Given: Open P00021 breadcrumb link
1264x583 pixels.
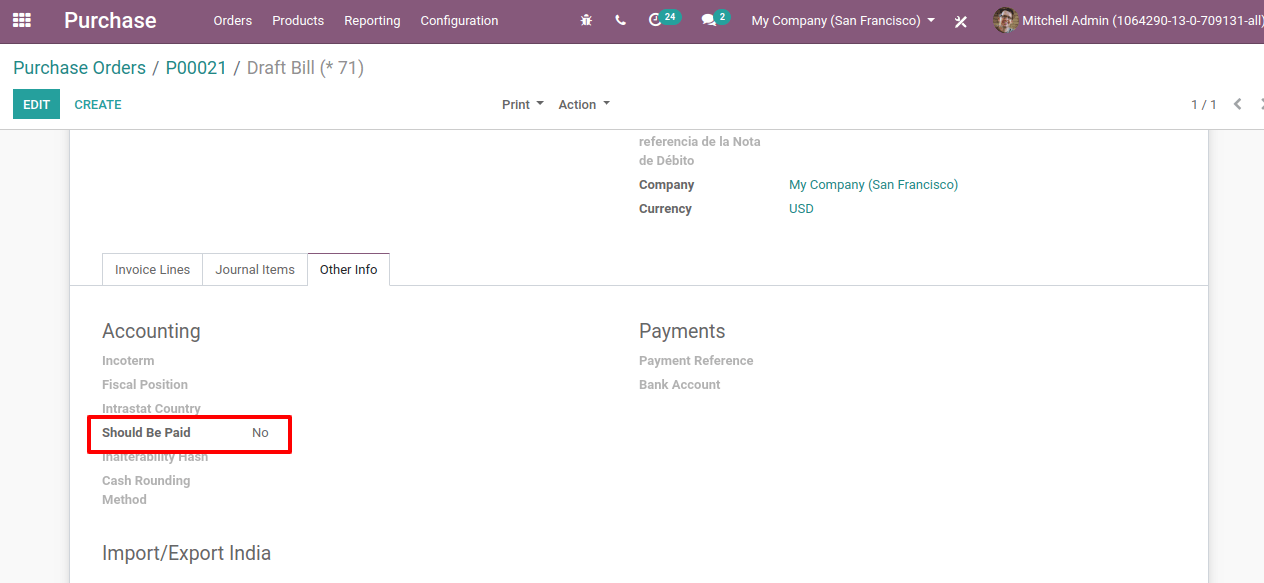Looking at the screenshot, I should coord(196,68).
